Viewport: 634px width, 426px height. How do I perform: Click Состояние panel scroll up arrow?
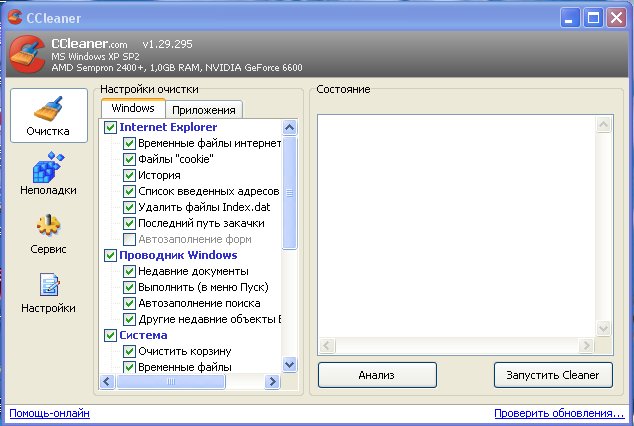(603, 124)
